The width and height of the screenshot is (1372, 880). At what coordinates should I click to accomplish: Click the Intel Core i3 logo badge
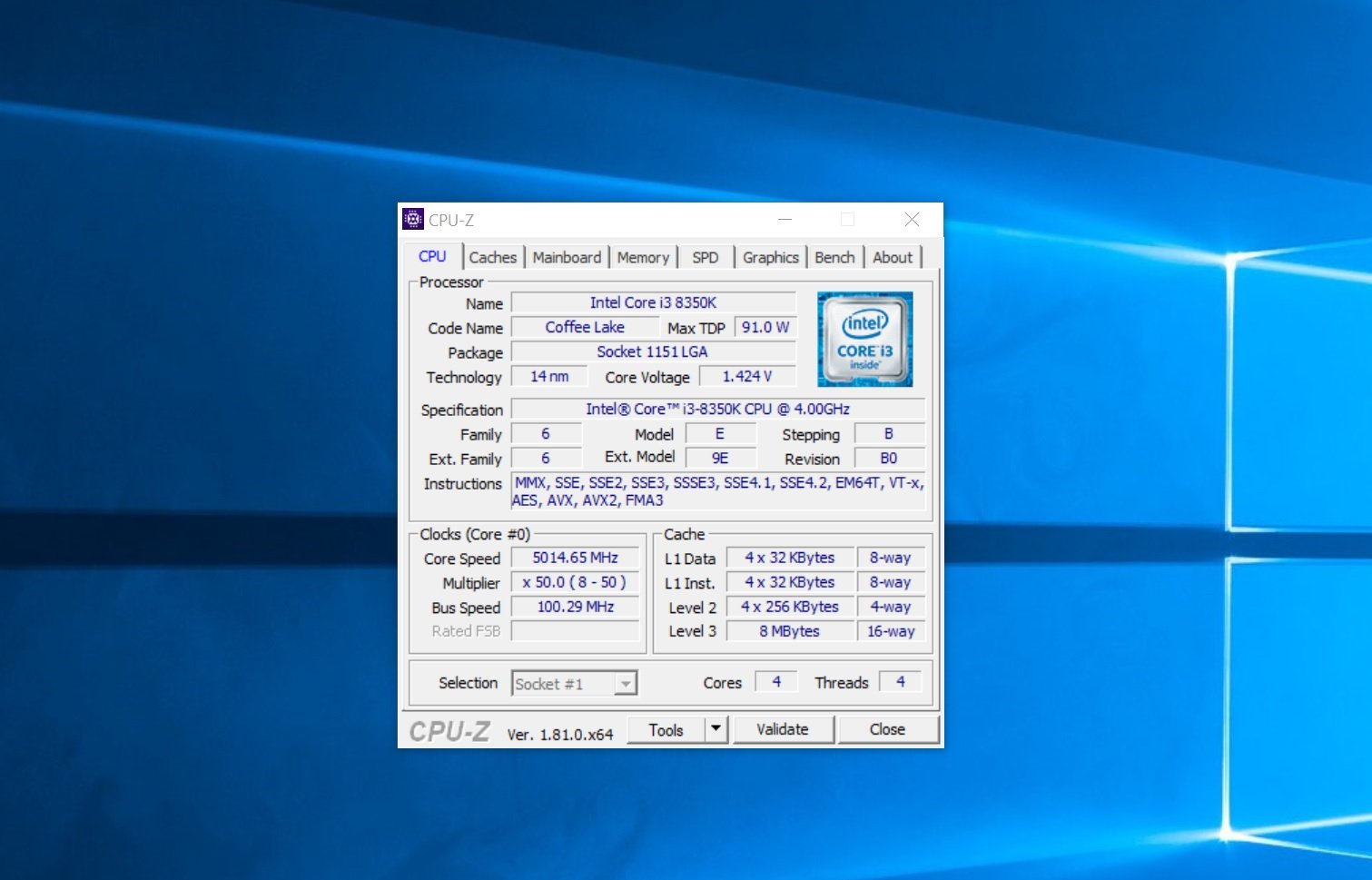click(x=864, y=339)
